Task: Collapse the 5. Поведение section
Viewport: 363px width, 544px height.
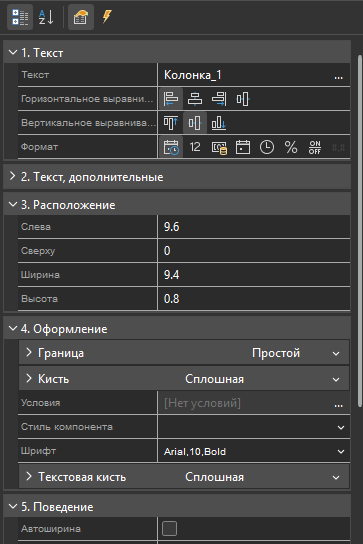Action: (x=13, y=506)
